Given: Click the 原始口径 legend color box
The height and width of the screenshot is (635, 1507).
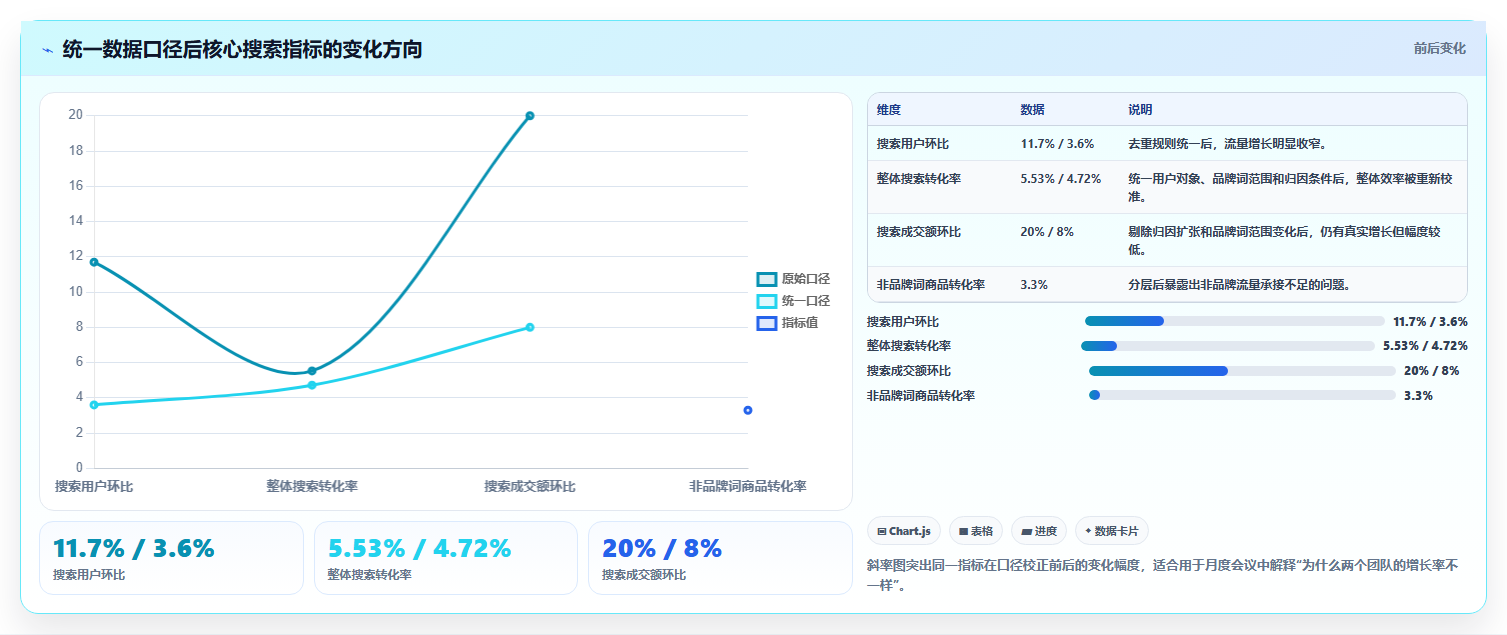Looking at the screenshot, I should (767, 279).
